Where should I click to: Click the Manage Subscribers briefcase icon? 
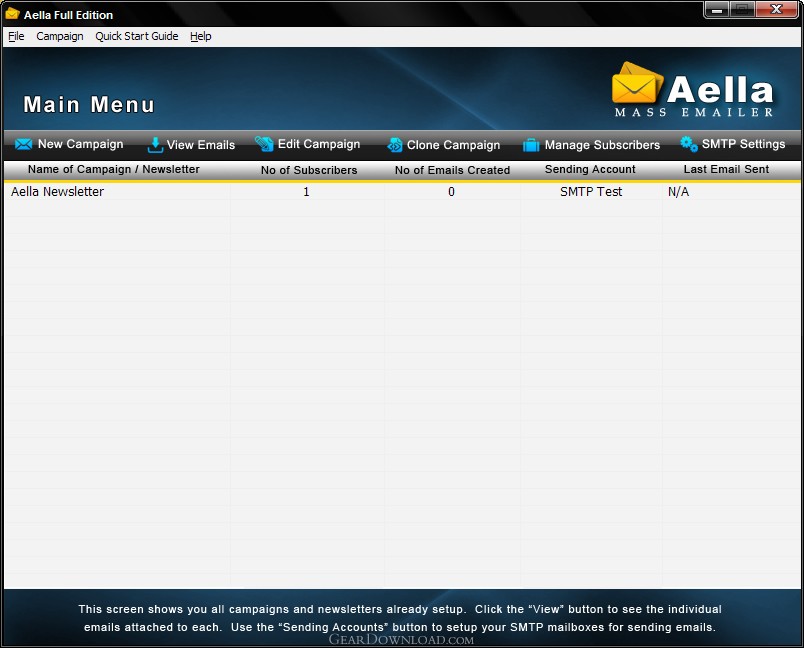[531, 145]
